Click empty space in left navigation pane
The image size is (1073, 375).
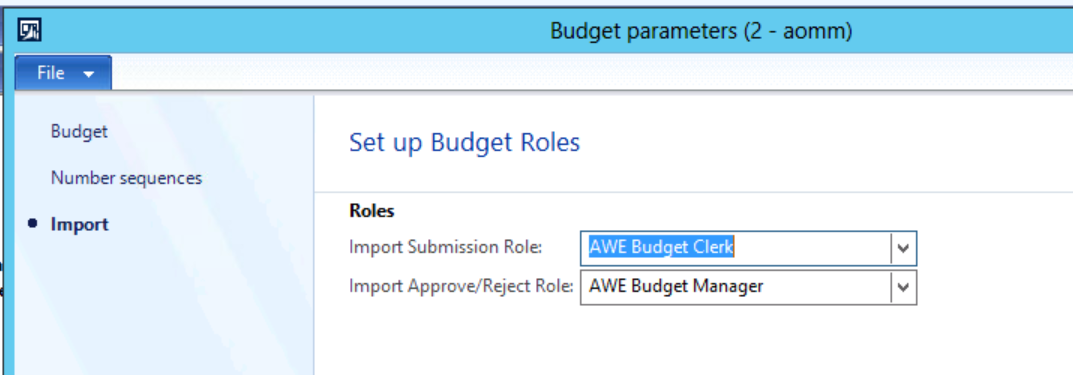(x=164, y=308)
